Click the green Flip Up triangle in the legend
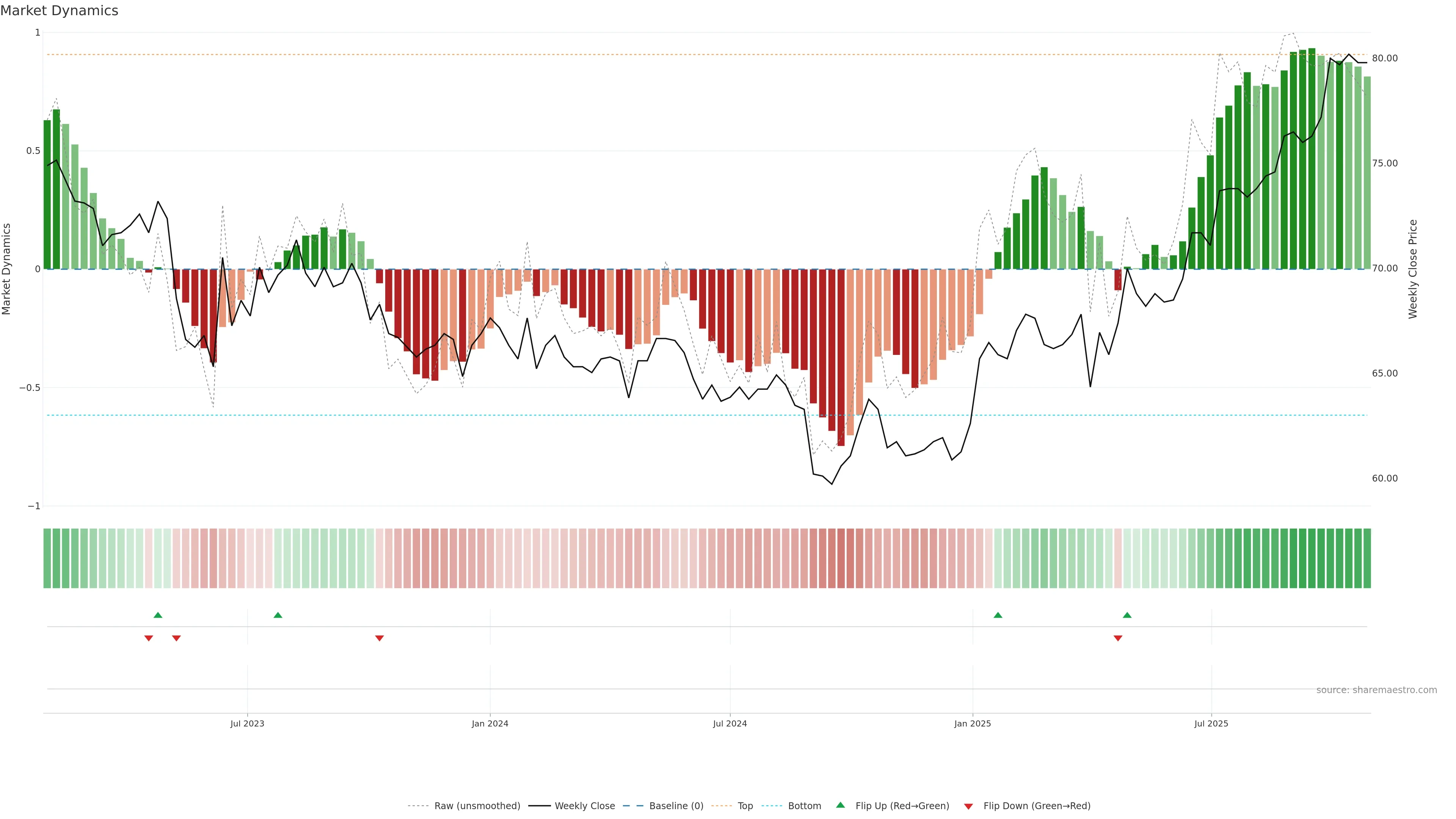This screenshot has width=1456, height=819. coord(841,805)
